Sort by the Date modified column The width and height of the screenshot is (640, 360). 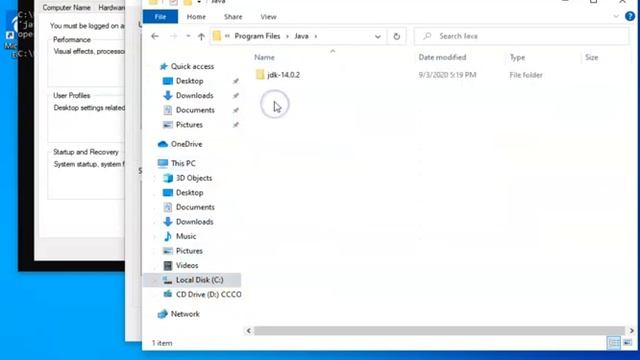click(442, 58)
